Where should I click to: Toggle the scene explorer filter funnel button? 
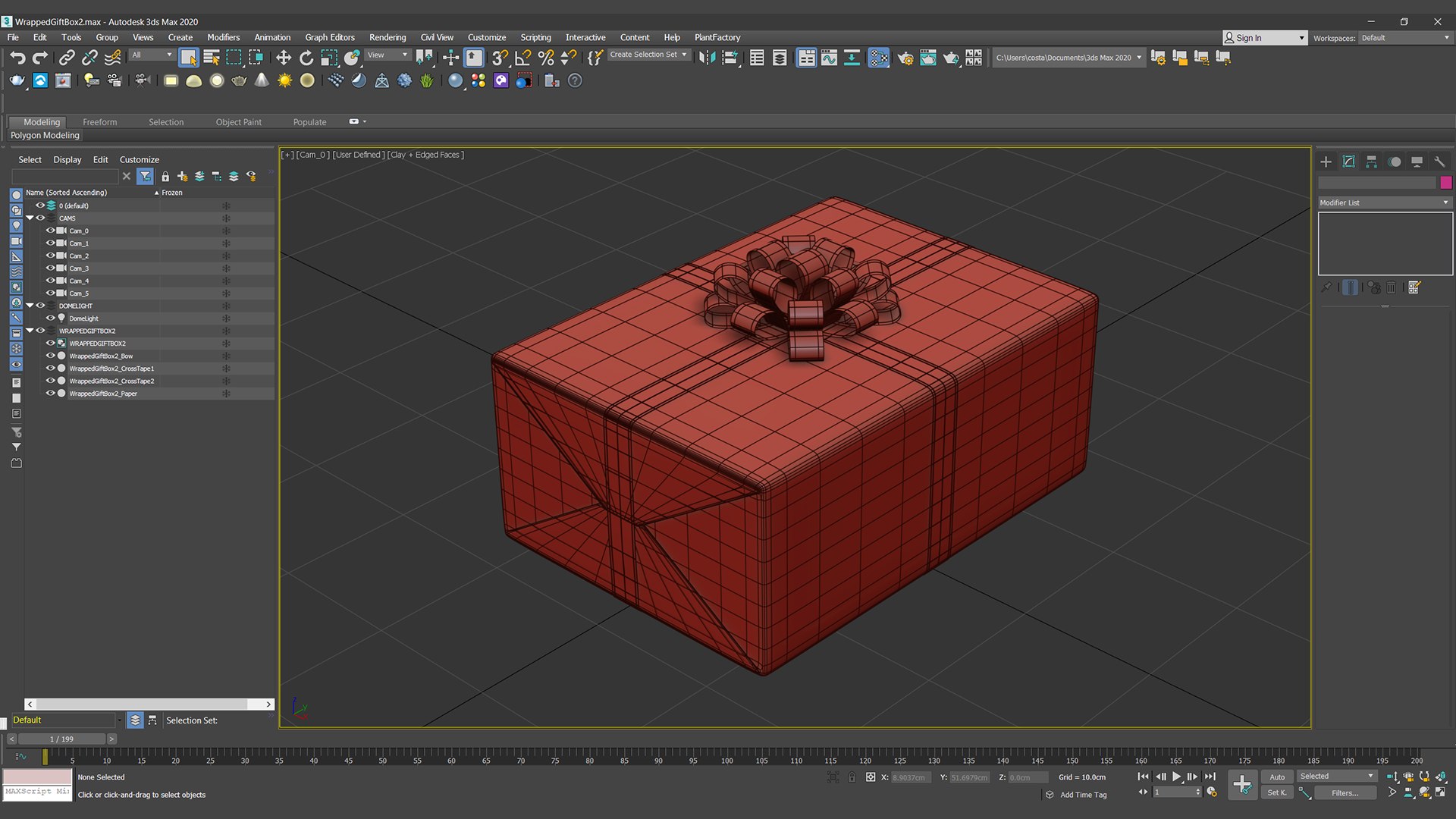pyautogui.click(x=145, y=176)
